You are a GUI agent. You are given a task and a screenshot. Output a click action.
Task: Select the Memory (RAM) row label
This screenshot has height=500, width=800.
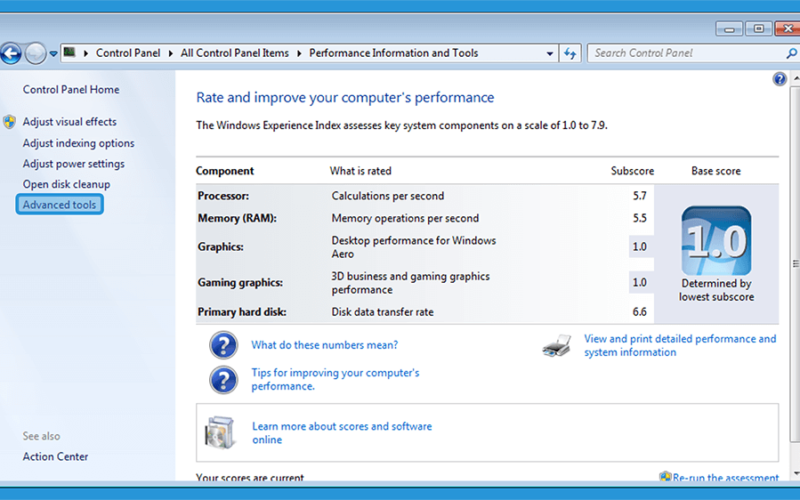point(237,218)
